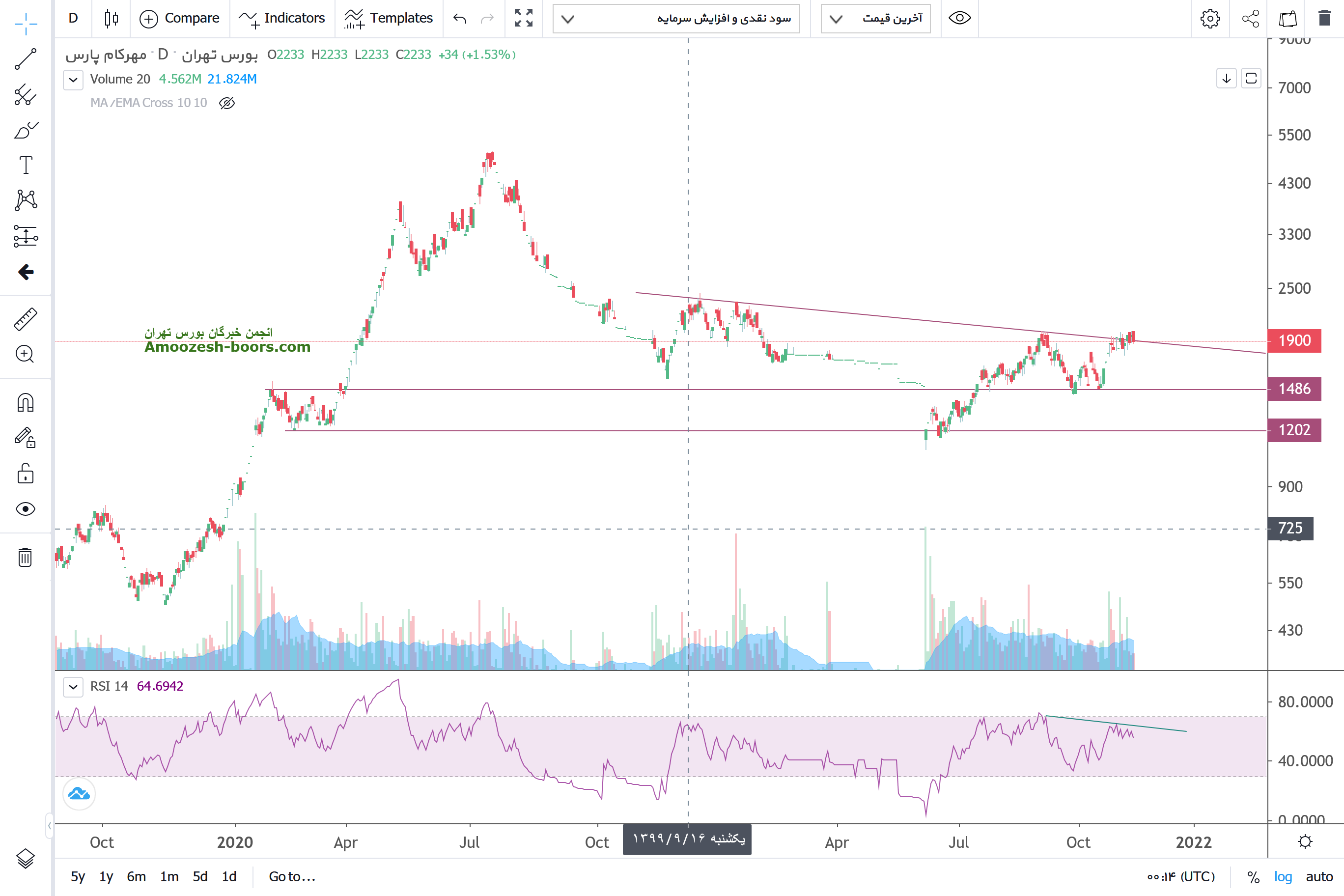This screenshot has height=896, width=1344.
Task: Toggle auto scale option
Action: (x=1319, y=876)
